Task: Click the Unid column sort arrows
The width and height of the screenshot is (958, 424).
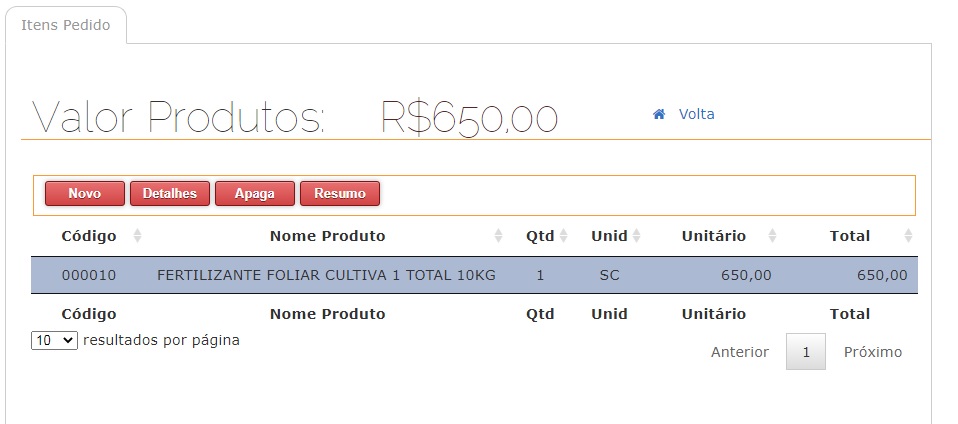Action: pyautogui.click(x=636, y=236)
